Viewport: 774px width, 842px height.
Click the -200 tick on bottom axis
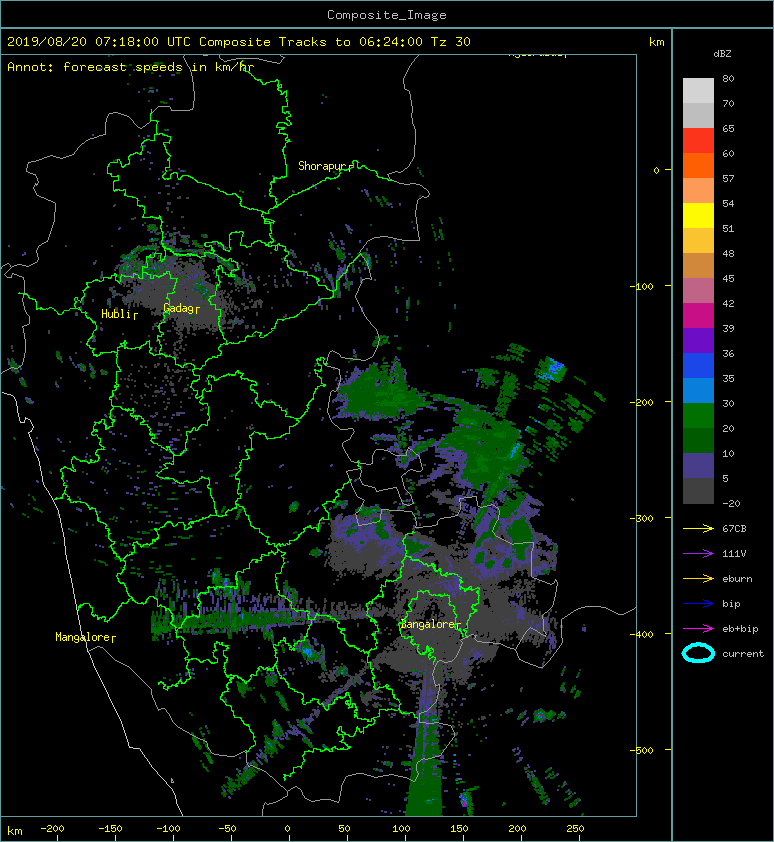point(52,829)
